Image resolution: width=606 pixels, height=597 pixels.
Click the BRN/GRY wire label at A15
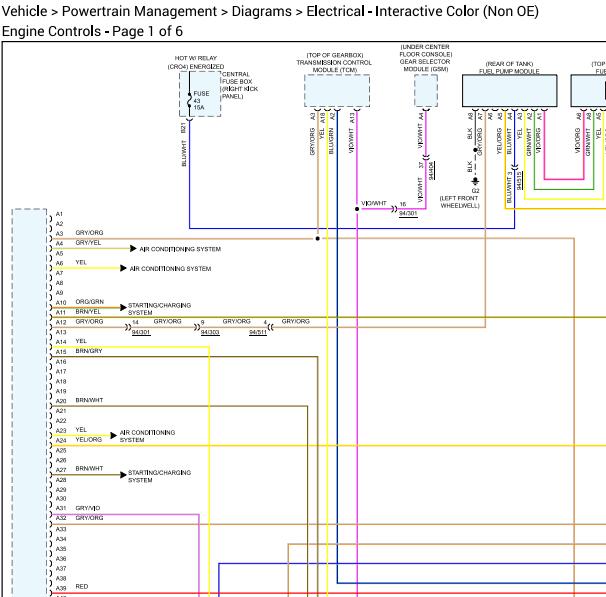point(89,351)
